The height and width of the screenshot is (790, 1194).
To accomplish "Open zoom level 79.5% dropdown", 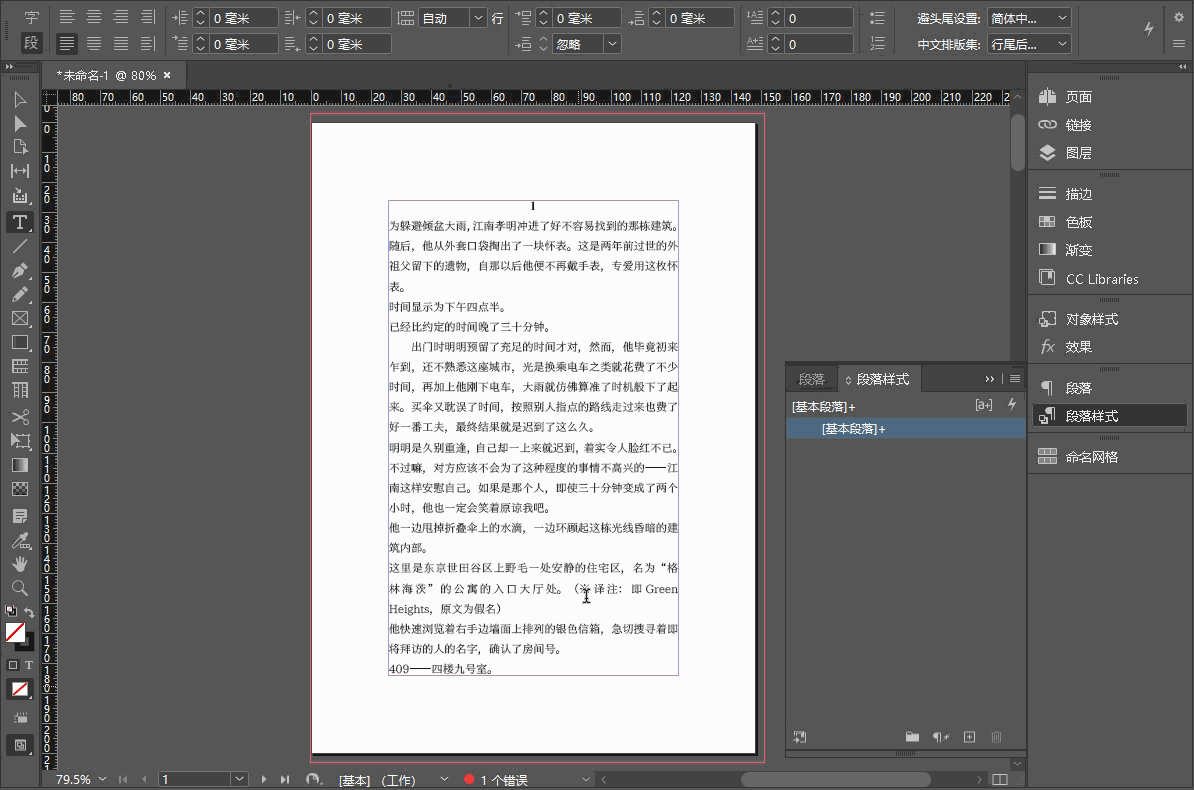I will [102, 779].
